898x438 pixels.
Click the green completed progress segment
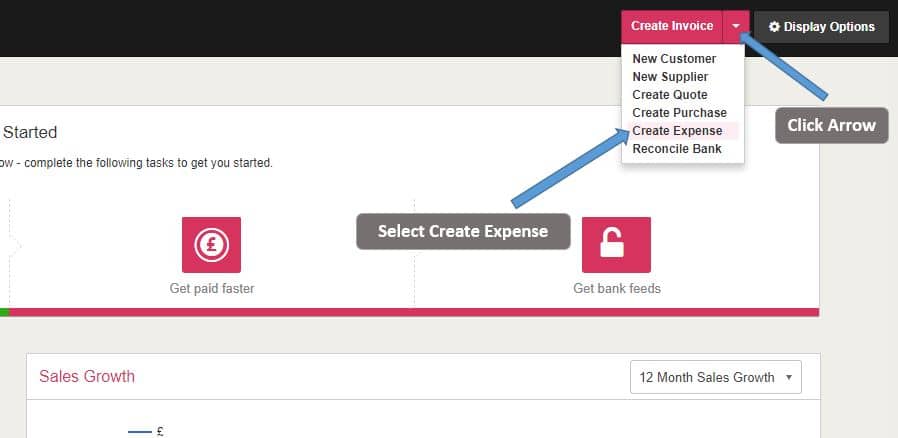[4, 312]
